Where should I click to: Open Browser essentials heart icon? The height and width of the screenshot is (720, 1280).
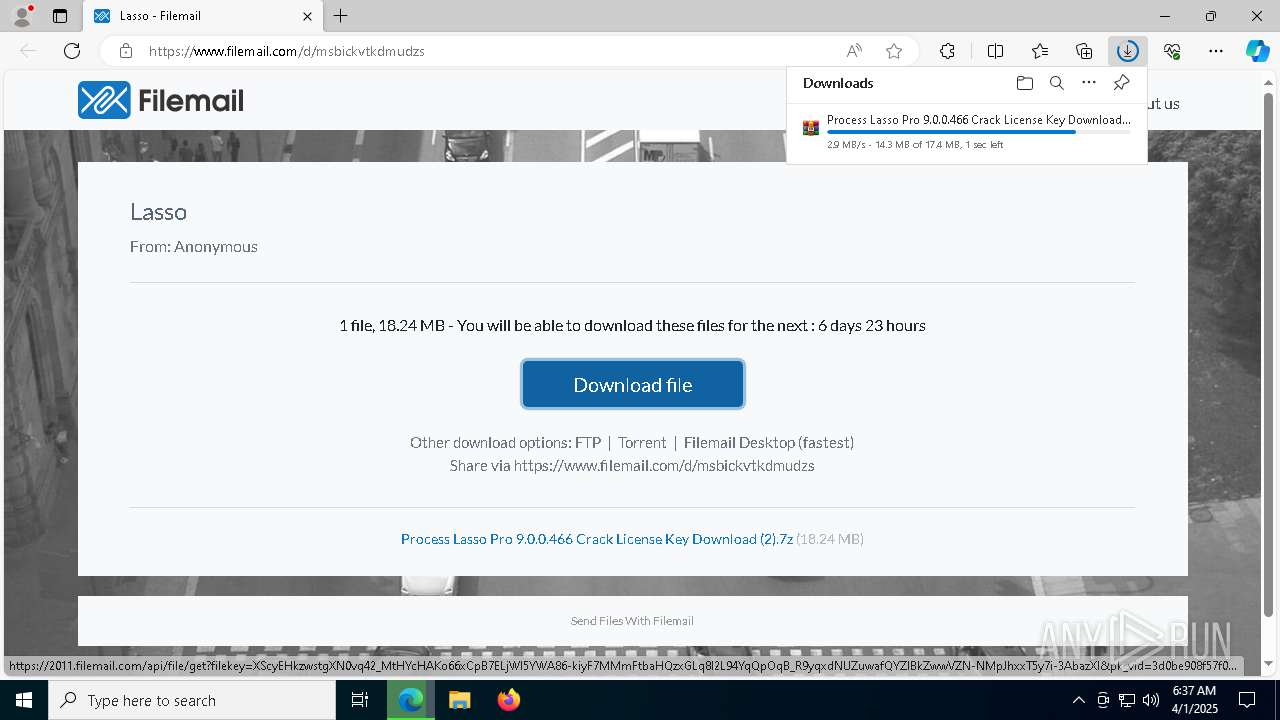pos(1172,51)
